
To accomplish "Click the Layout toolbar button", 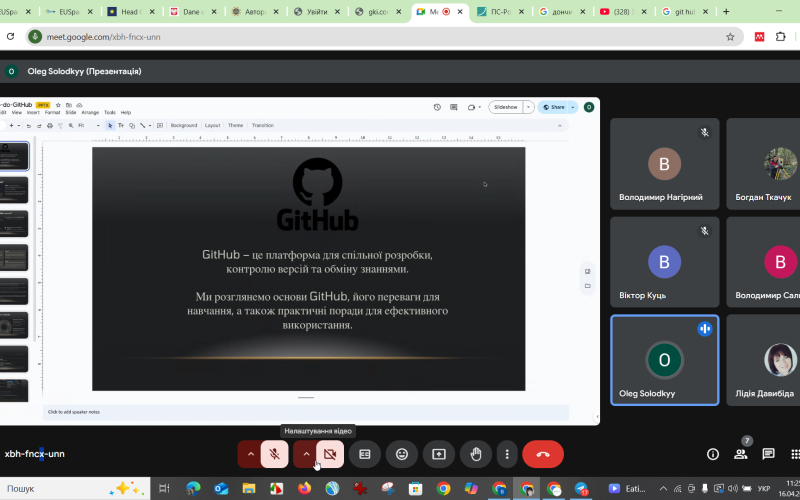I will click(x=212, y=126).
